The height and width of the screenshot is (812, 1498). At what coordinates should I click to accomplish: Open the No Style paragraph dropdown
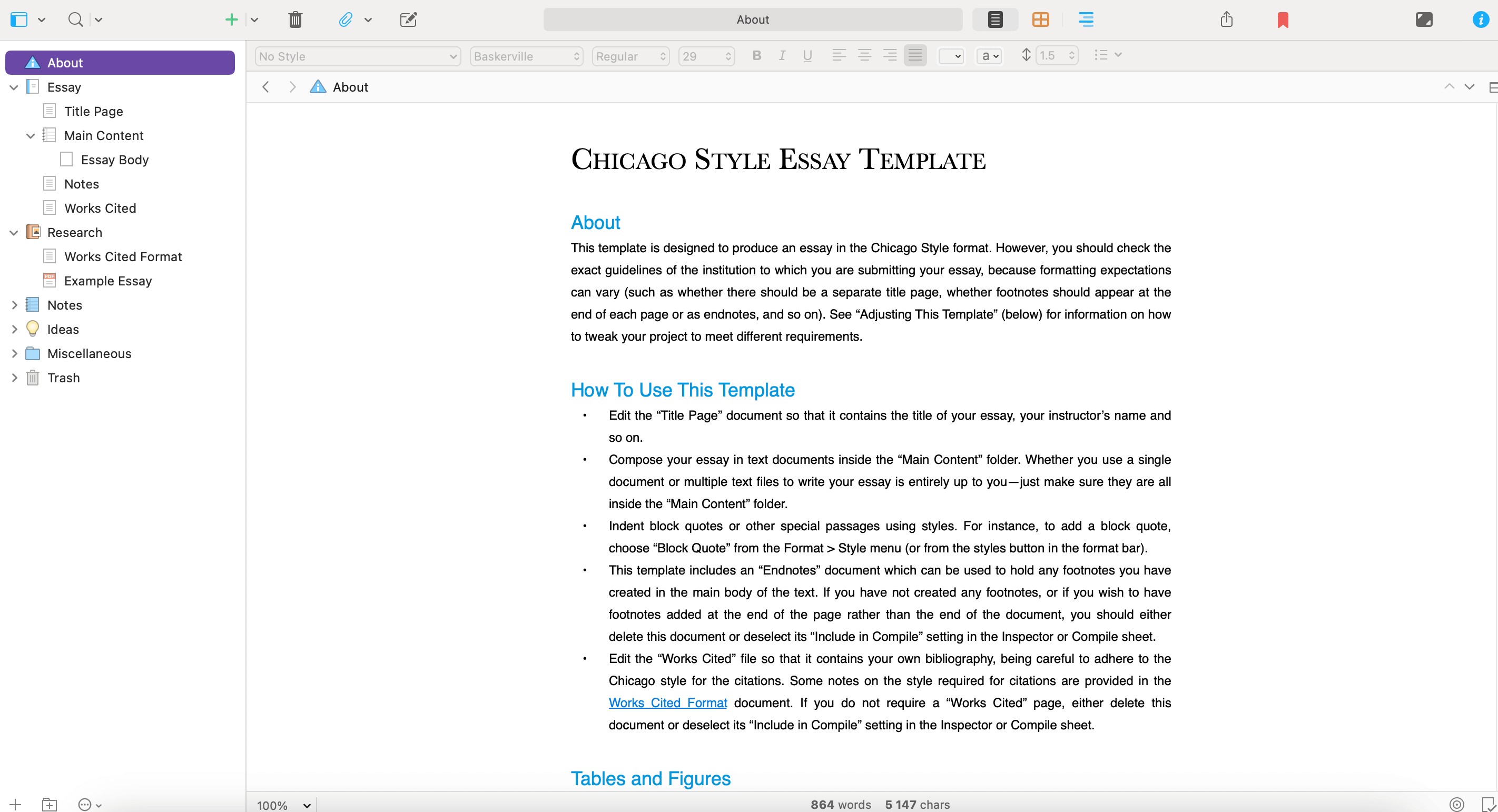click(x=358, y=56)
